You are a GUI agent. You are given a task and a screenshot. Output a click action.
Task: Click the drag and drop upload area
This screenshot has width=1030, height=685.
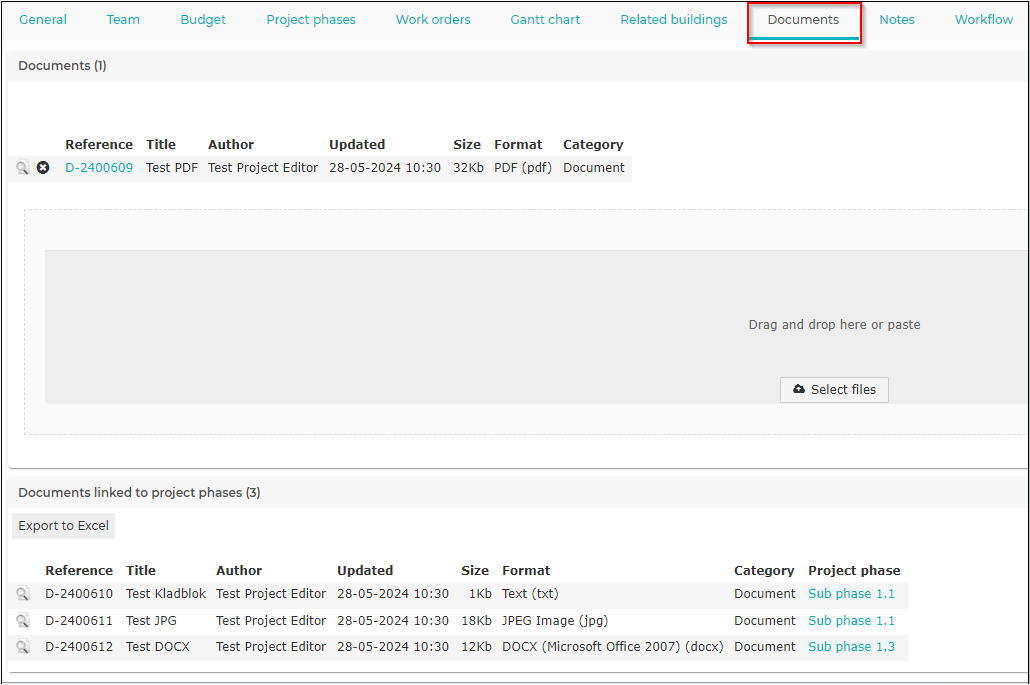coord(535,326)
